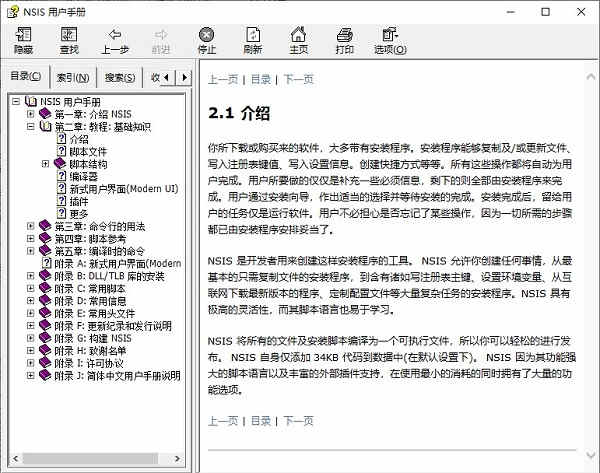
Task: Click the bottom 下一页 link
Action: click(x=298, y=421)
